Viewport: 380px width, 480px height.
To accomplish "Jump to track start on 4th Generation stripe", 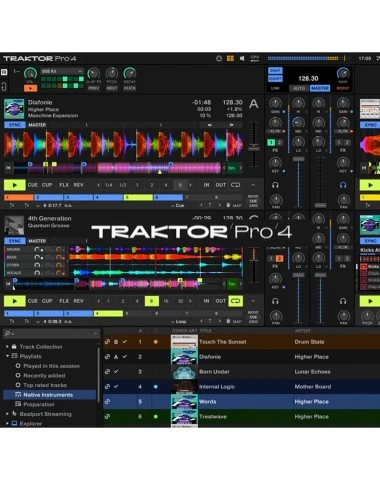I will click(x=8, y=284).
